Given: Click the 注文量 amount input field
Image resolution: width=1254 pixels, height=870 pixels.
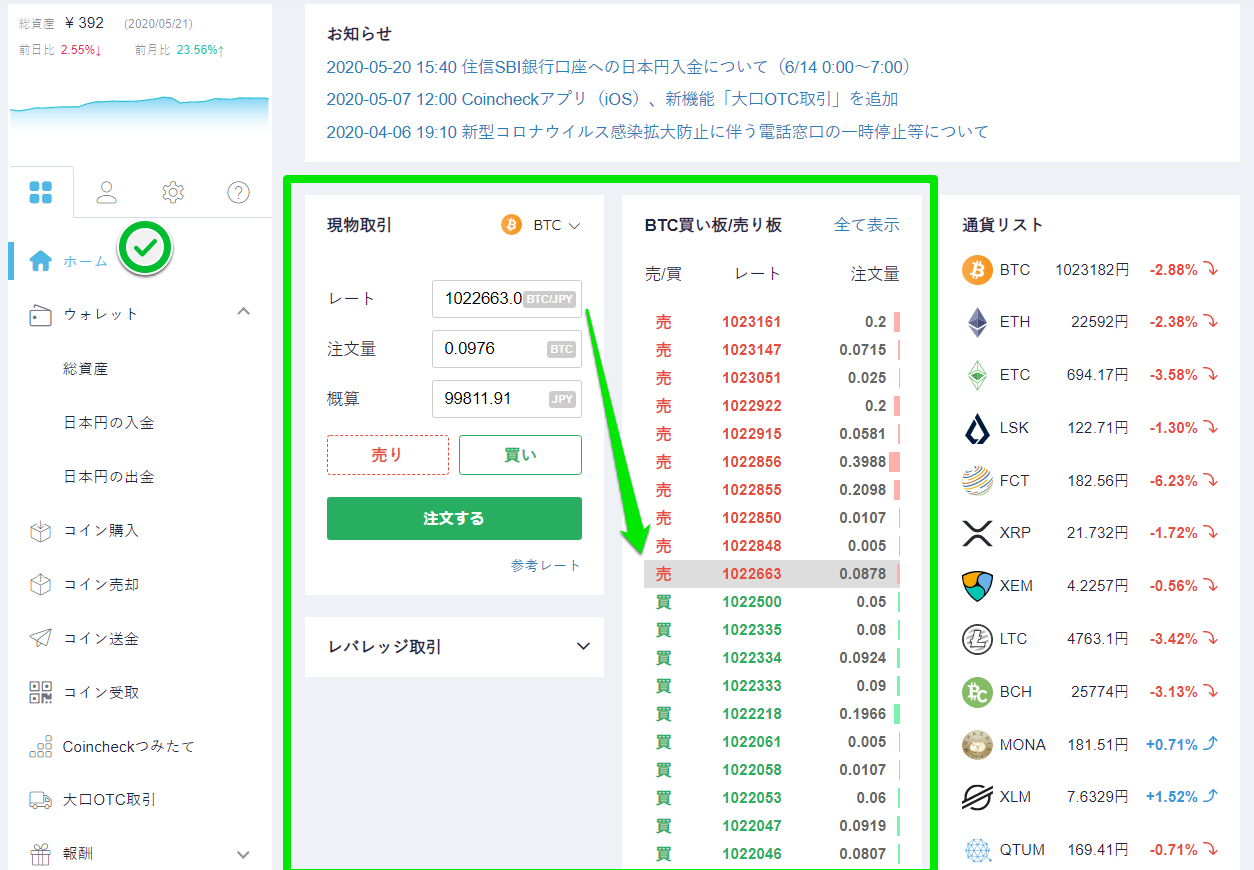Looking at the screenshot, I should (506, 348).
